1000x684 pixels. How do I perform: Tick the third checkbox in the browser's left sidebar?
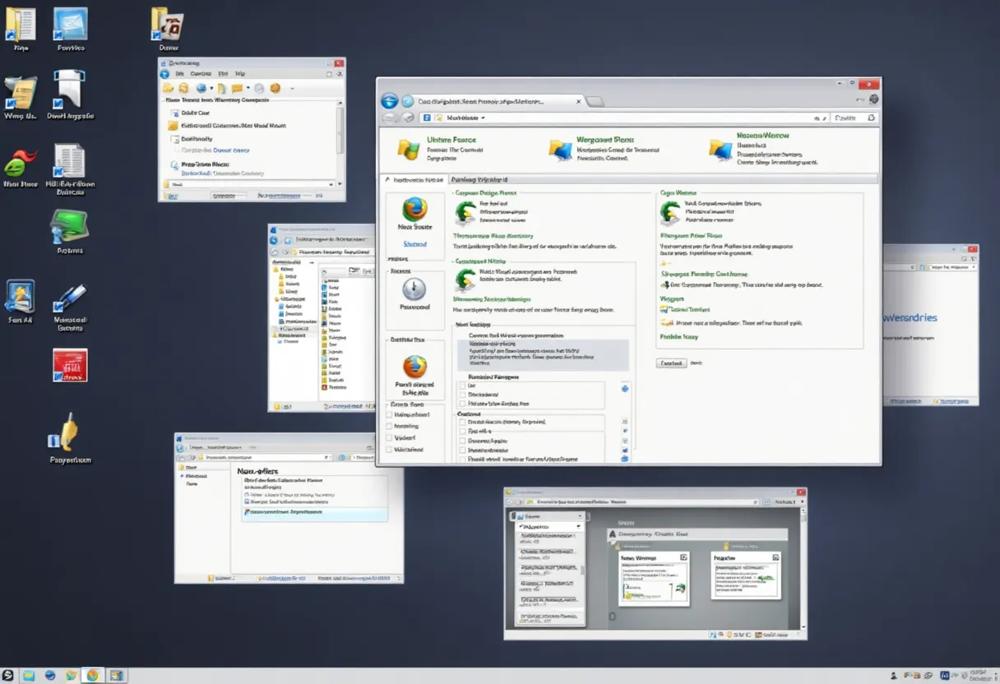point(389,438)
